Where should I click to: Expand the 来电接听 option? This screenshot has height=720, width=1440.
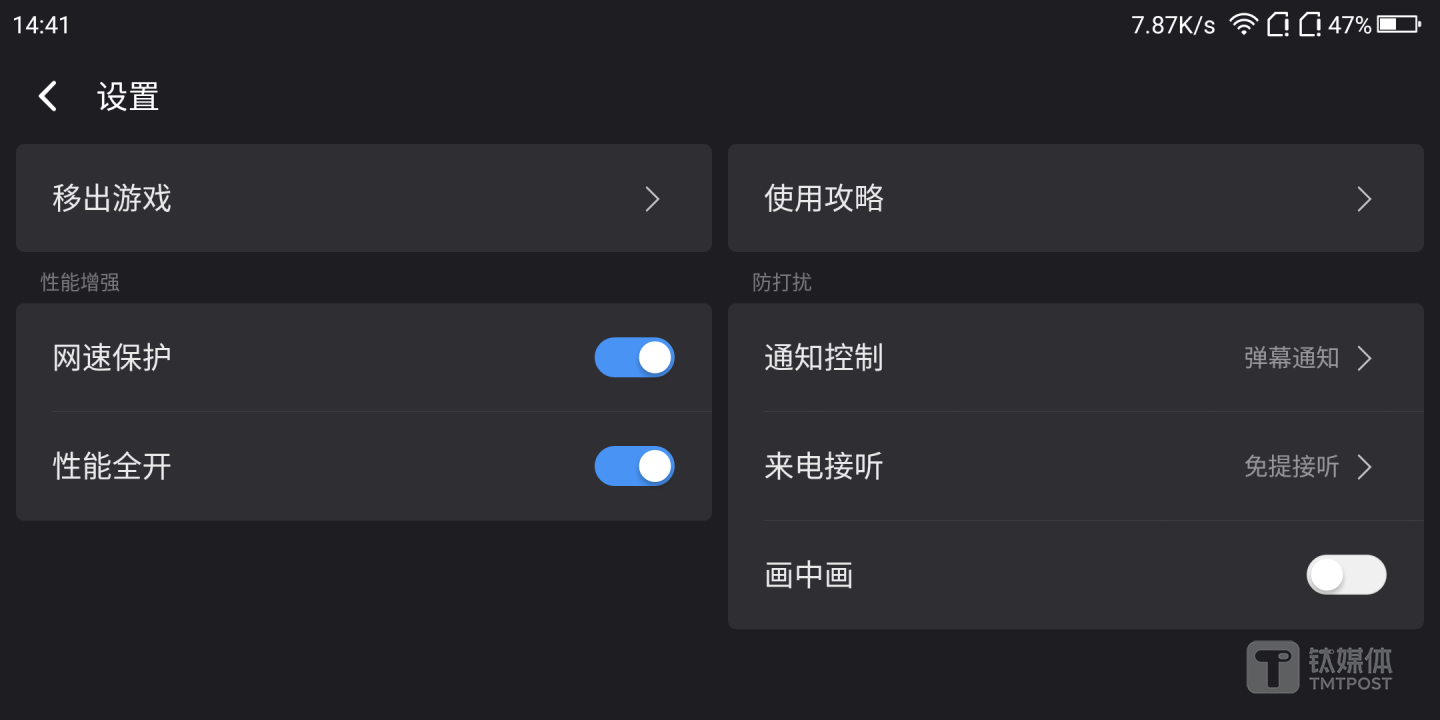tap(1364, 466)
